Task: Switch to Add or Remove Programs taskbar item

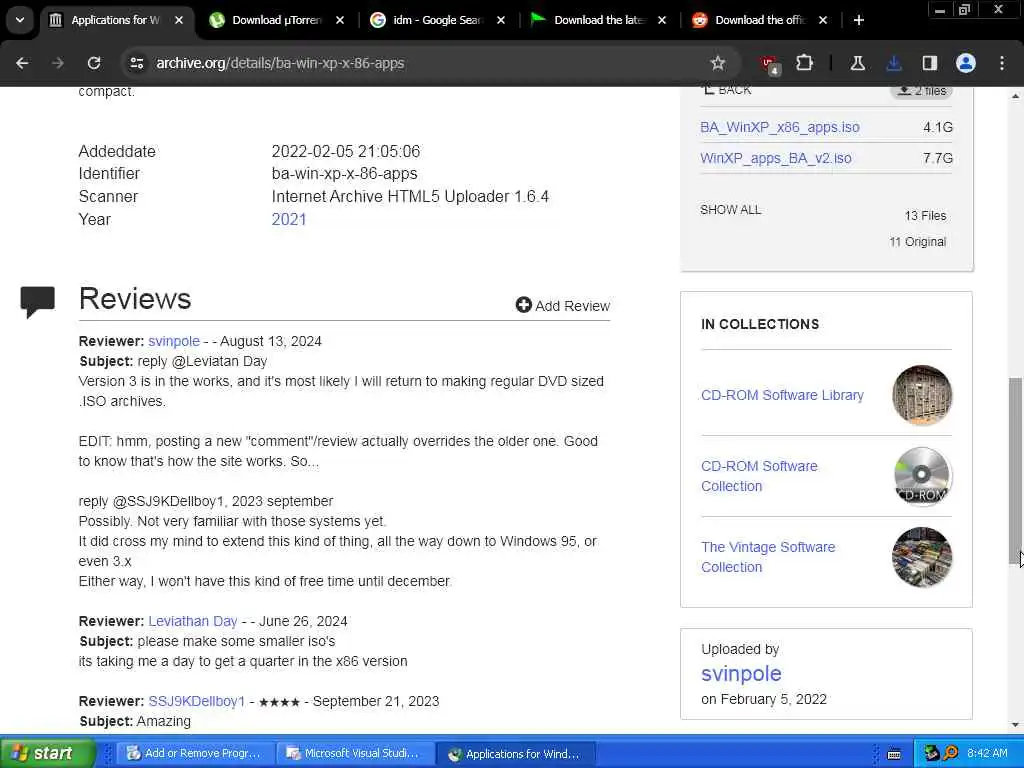Action: (x=194, y=753)
